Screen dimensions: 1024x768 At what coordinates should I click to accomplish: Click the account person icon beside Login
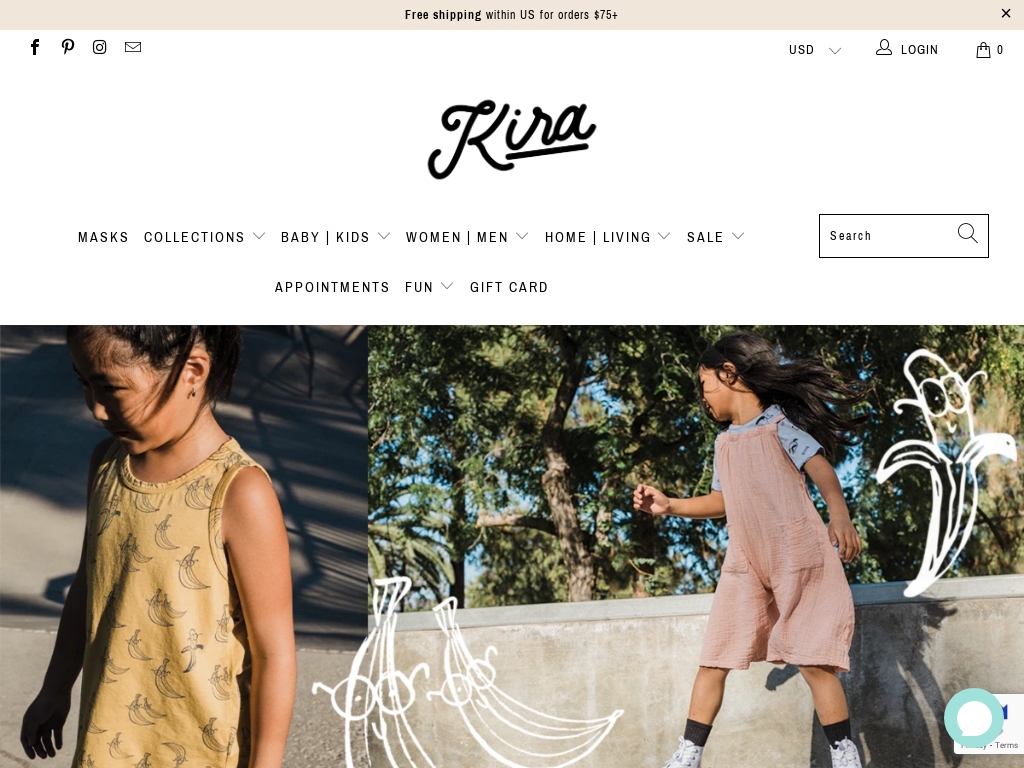[x=884, y=47]
